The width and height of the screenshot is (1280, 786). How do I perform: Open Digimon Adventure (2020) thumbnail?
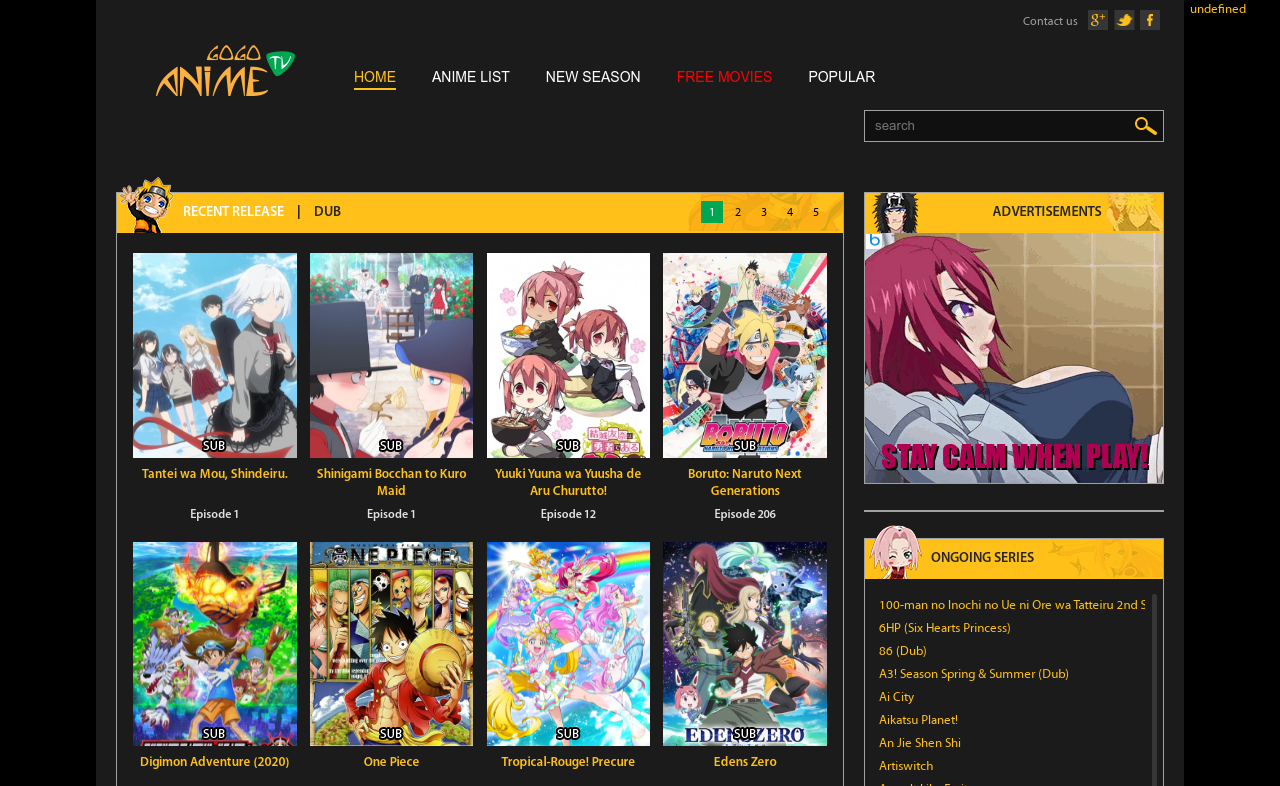pos(215,644)
